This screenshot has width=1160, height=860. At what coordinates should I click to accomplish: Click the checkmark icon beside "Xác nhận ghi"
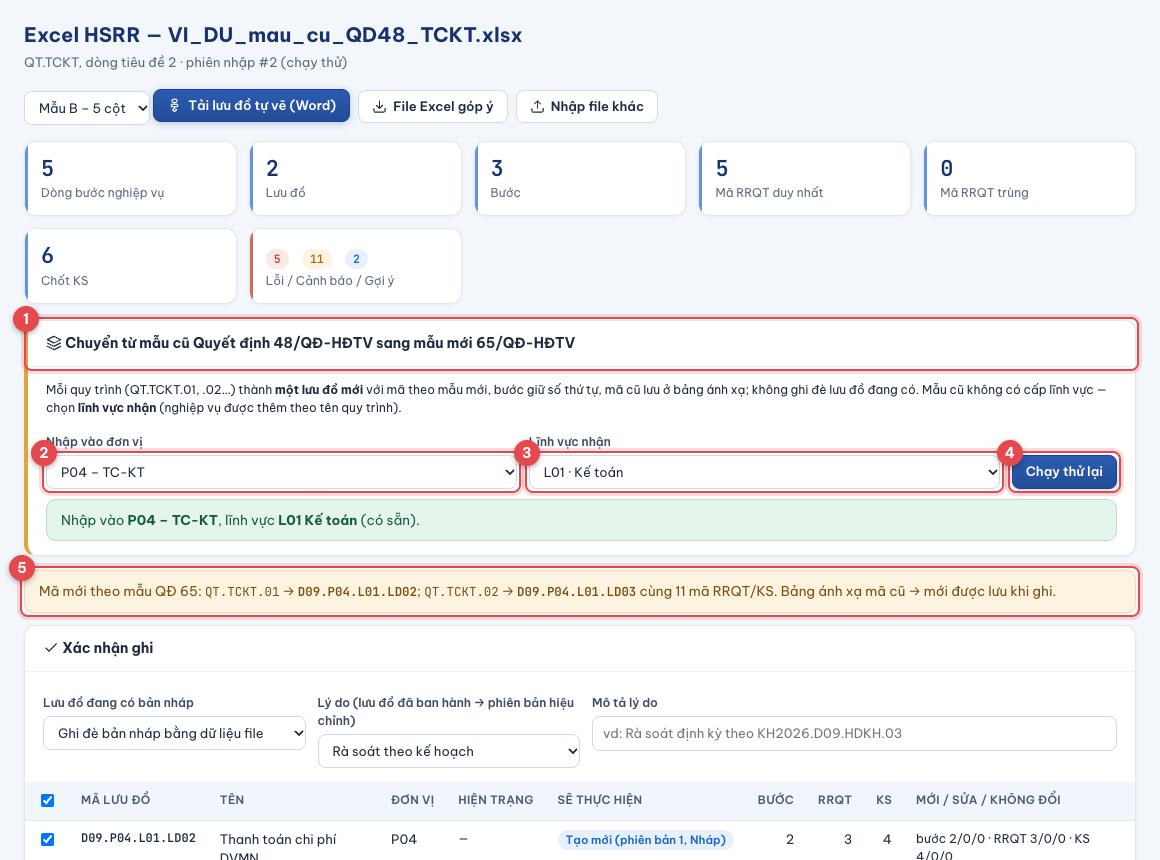click(x=50, y=648)
